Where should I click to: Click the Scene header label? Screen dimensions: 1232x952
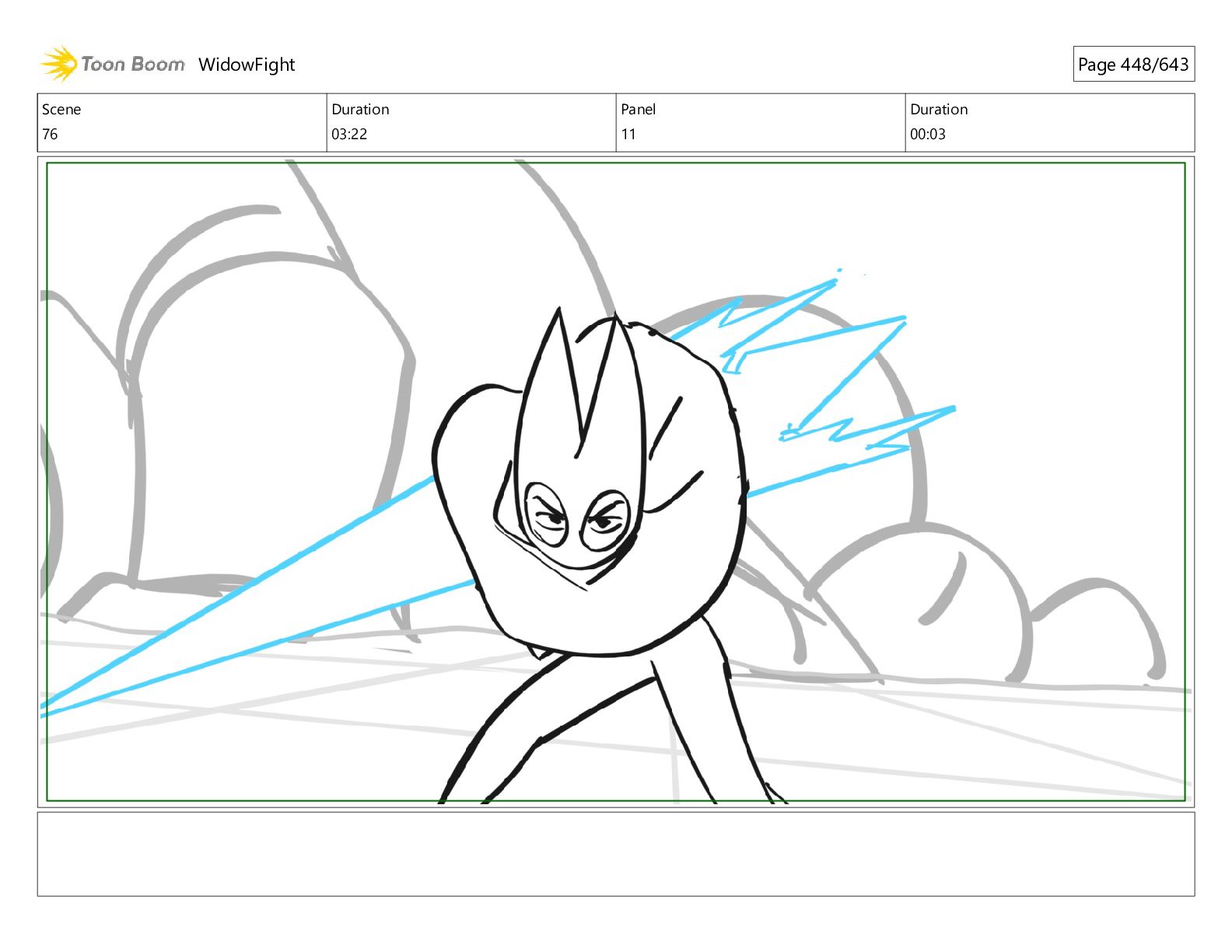pos(61,110)
